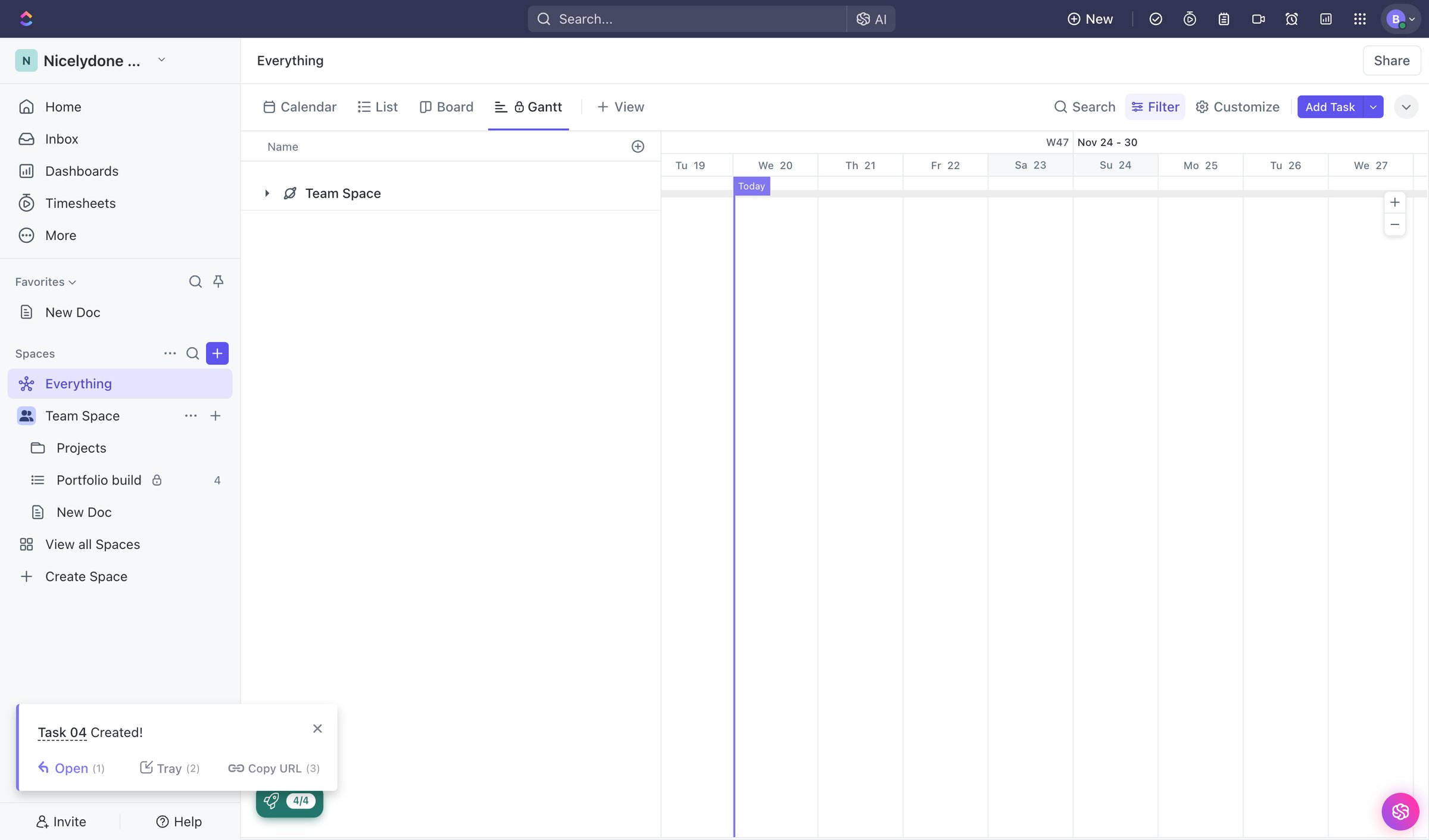
Task: Open Spaces ellipsis options
Action: [x=170, y=354]
